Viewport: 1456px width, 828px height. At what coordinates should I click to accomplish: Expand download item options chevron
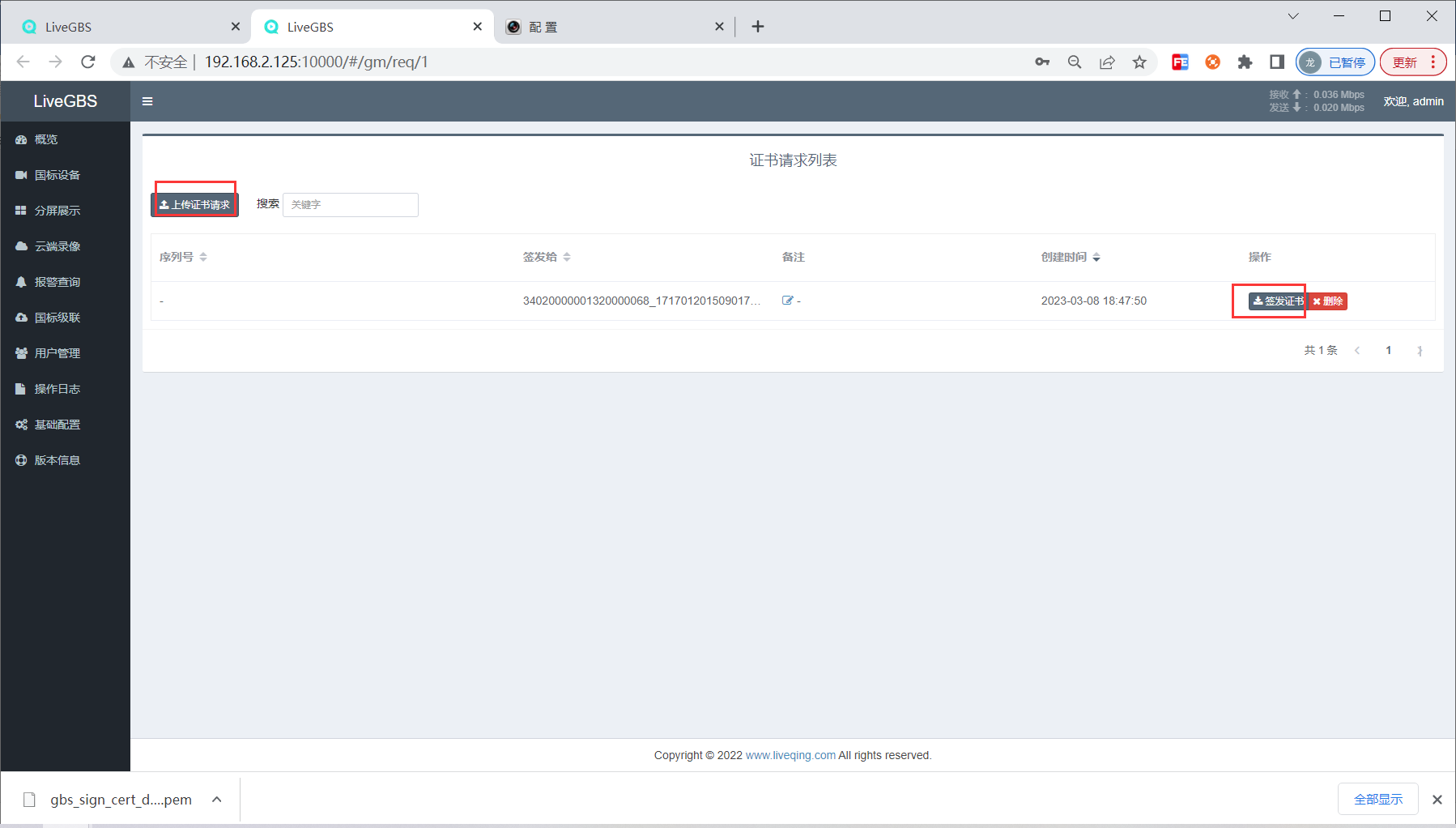tap(217, 800)
